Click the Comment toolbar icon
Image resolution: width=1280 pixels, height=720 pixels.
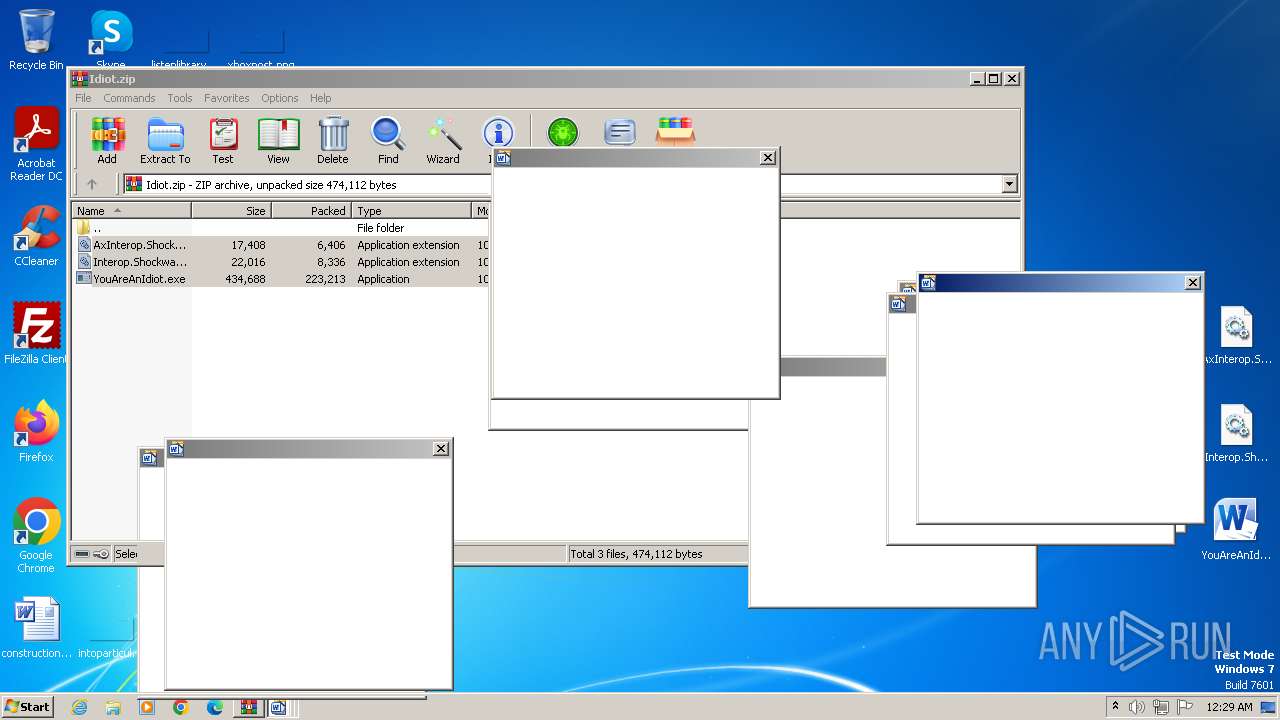[x=620, y=132]
